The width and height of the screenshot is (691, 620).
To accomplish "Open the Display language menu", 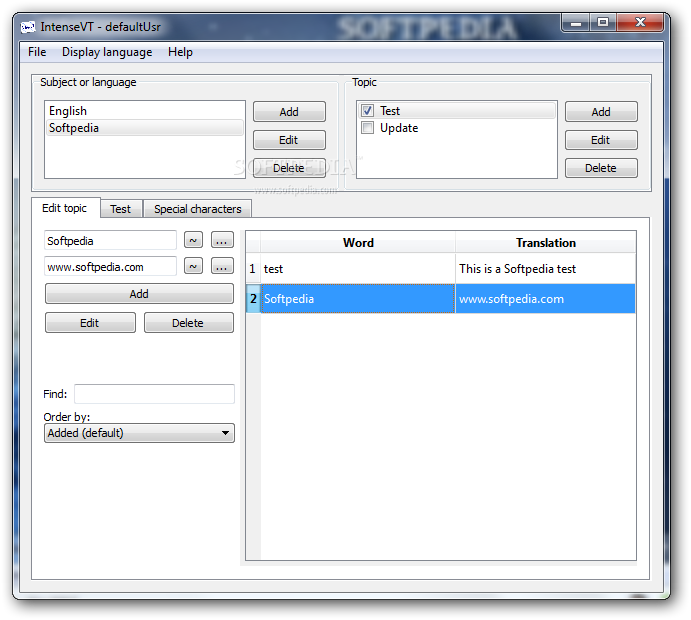I will pos(107,52).
